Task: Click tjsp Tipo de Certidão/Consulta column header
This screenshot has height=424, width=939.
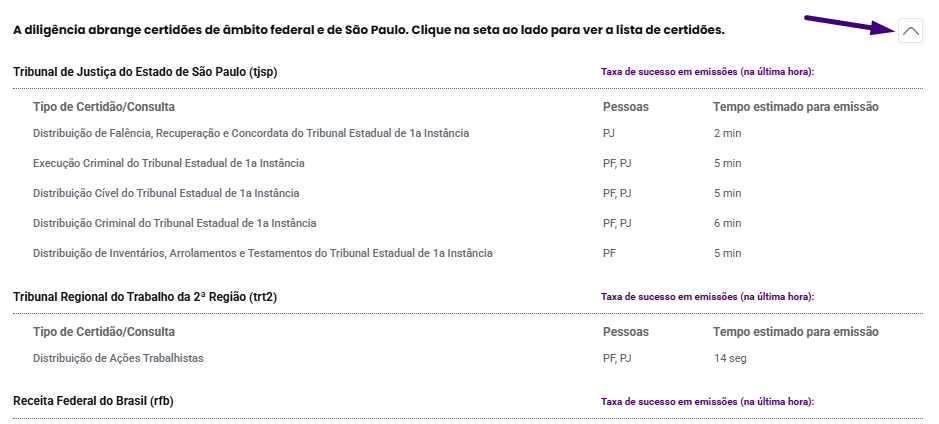Action: [x=104, y=107]
